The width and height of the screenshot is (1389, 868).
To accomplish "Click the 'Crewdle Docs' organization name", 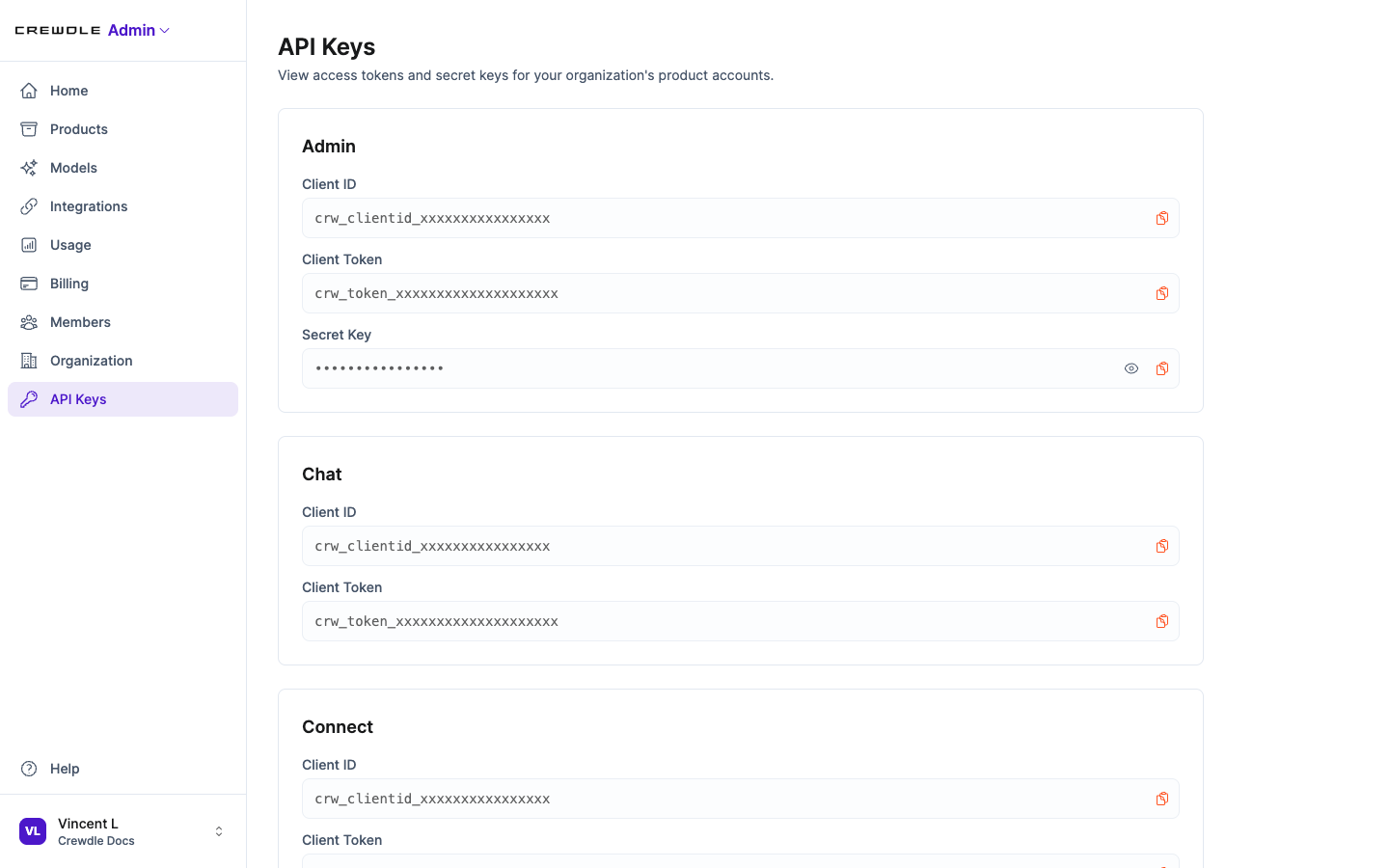I will click(96, 841).
